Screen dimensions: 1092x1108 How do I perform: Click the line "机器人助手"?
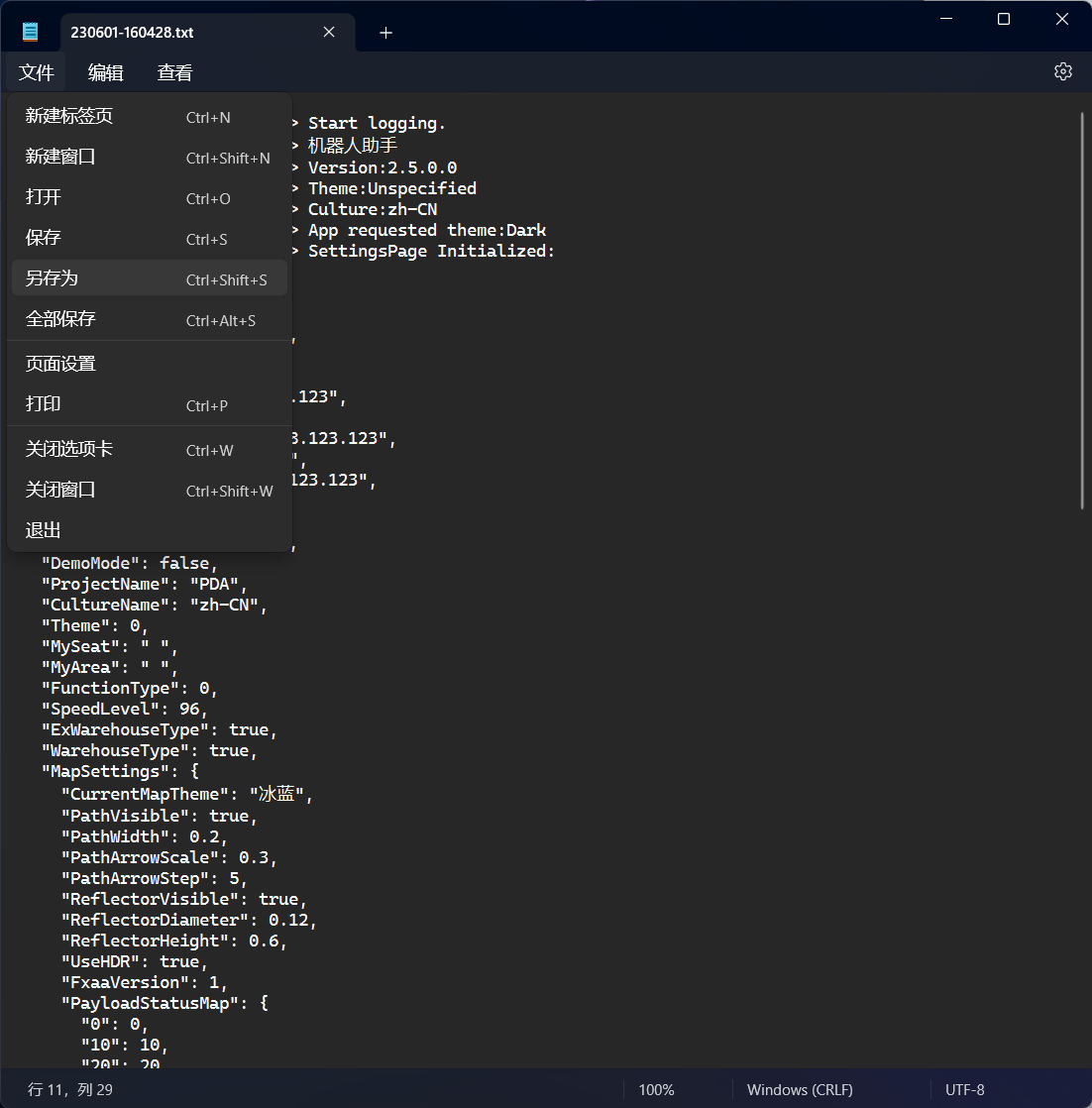pyautogui.click(x=353, y=146)
